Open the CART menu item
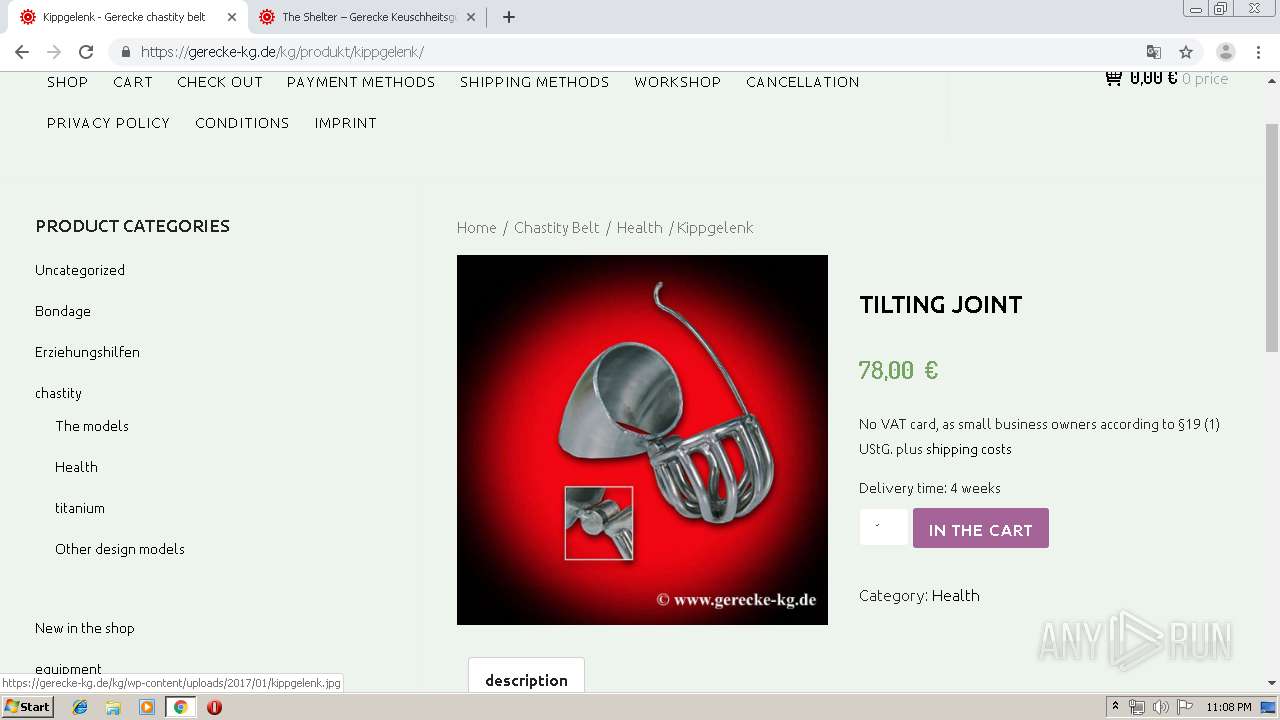Image resolution: width=1280 pixels, height=720 pixels. [x=133, y=82]
